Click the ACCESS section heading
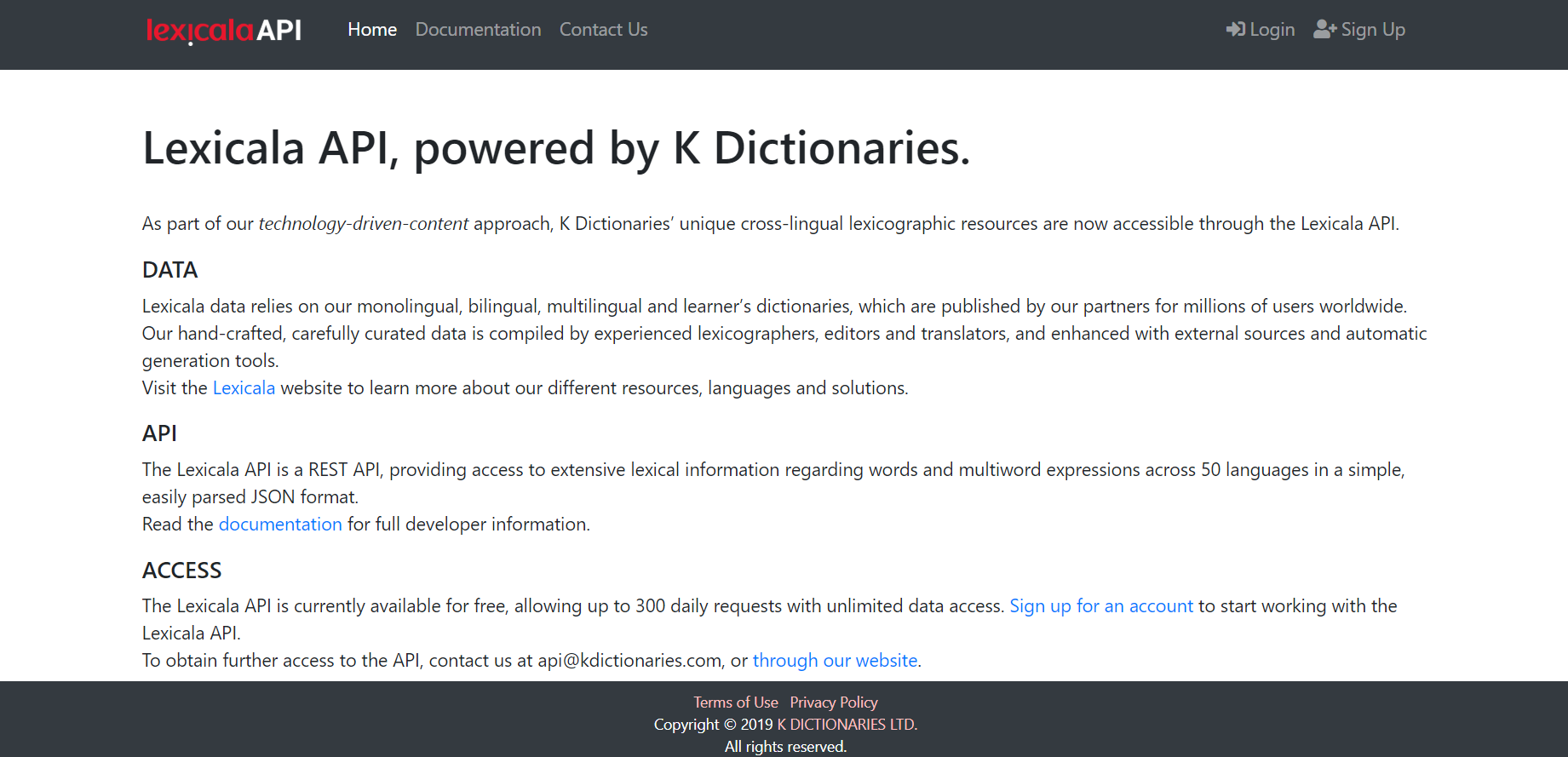Screen dimensions: 1568x757 coord(181,571)
